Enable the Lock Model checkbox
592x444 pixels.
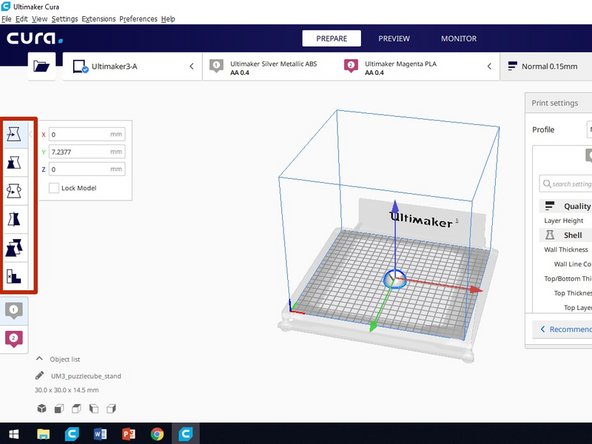(54, 188)
